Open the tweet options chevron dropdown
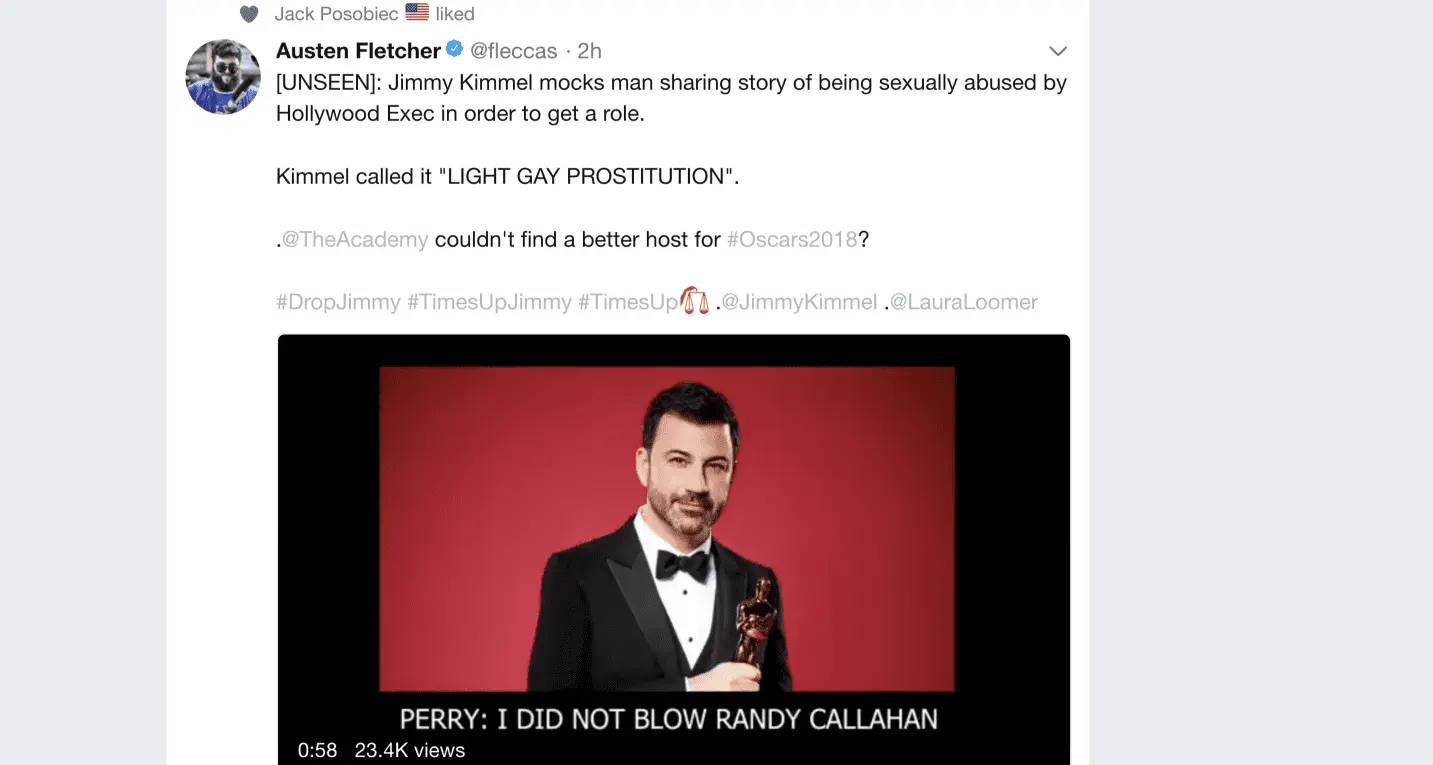This screenshot has width=1433, height=765. coord(1057,51)
